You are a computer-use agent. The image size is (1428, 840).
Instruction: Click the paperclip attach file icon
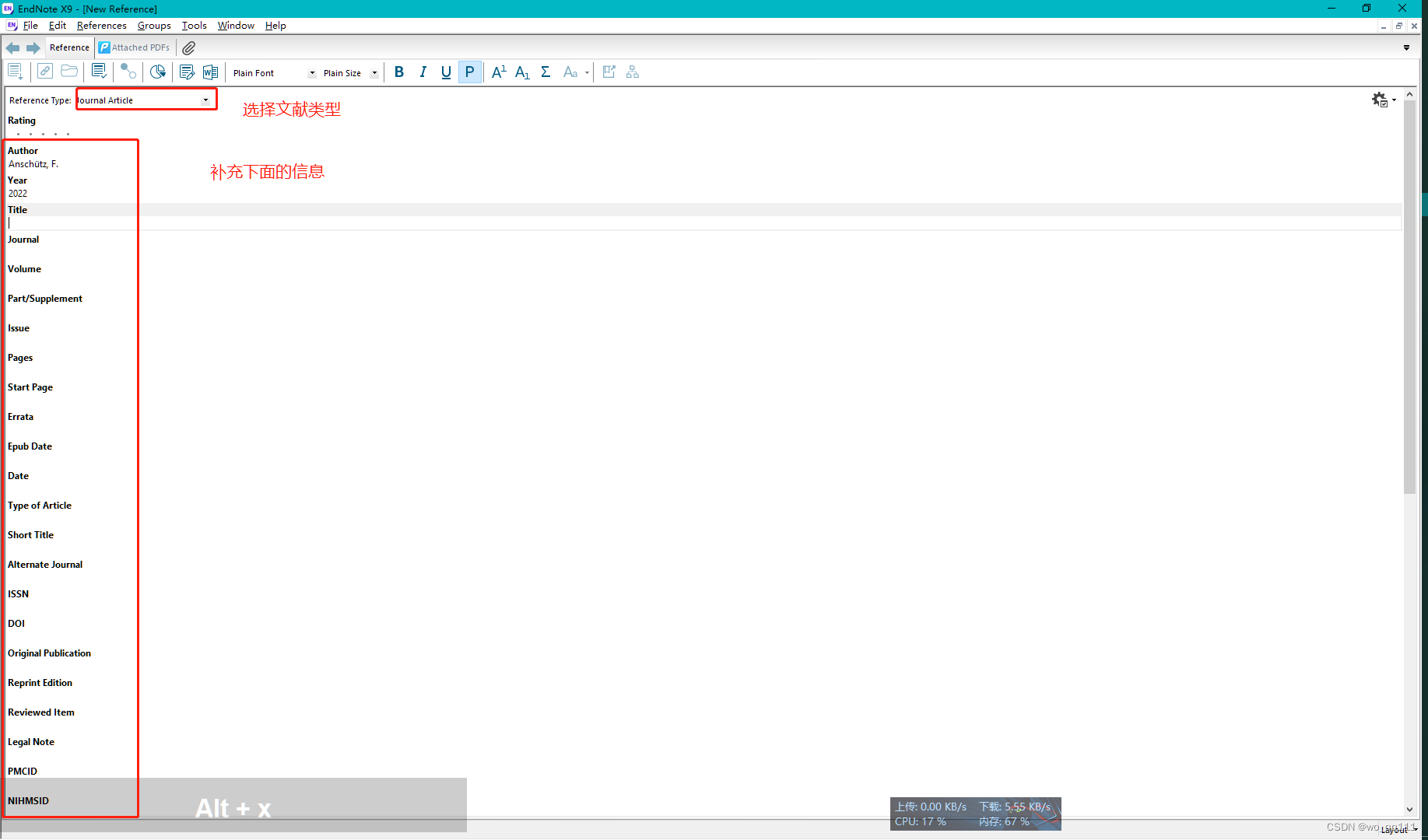[188, 48]
